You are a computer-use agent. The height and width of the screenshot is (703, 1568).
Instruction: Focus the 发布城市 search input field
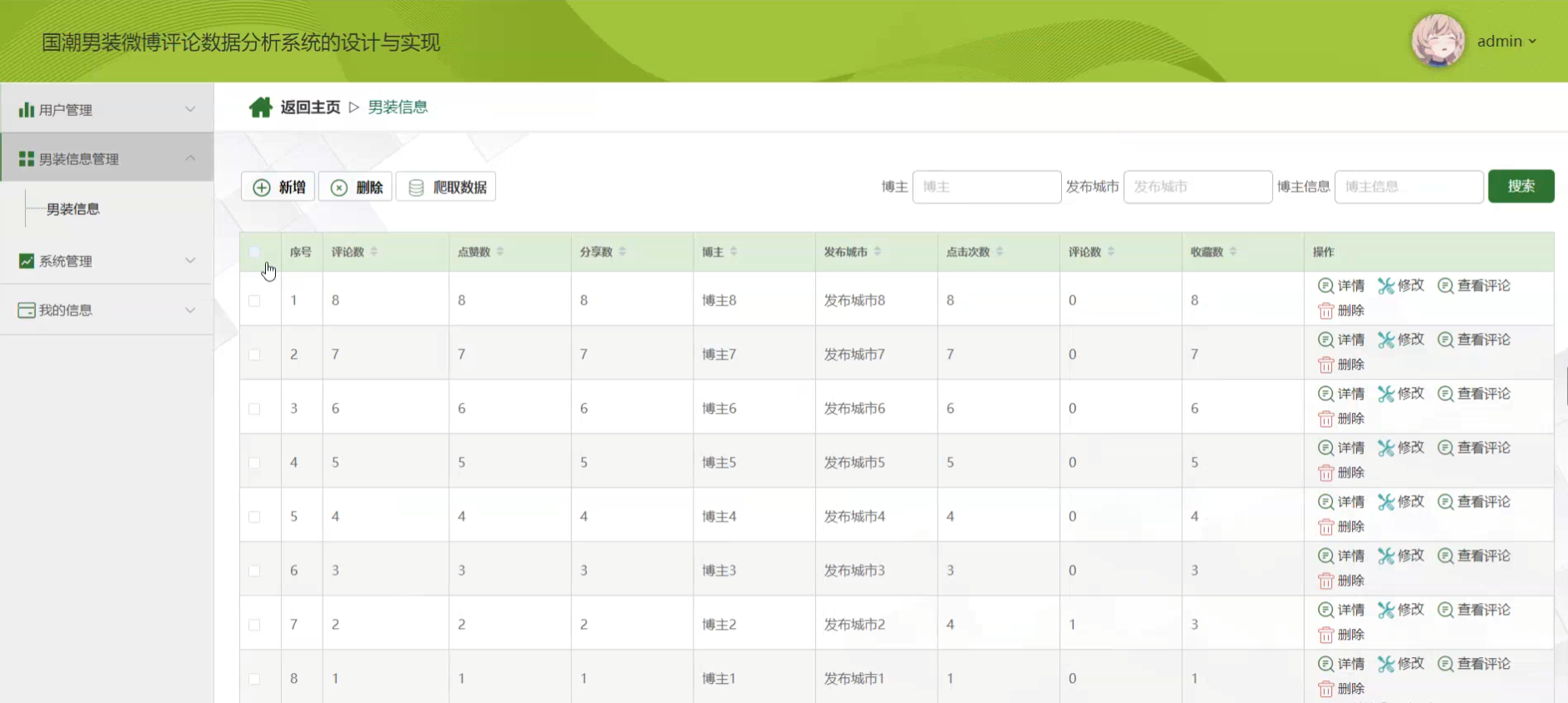(x=1198, y=187)
